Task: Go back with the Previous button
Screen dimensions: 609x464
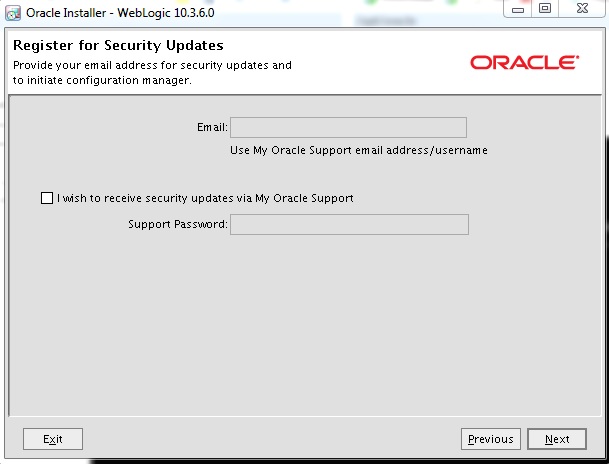Action: [x=490, y=439]
